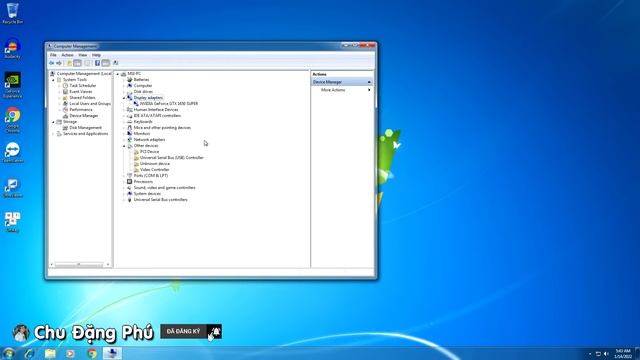Expand the Network adapters category
Viewport: 640px width, 360px height.
pyautogui.click(x=124, y=140)
